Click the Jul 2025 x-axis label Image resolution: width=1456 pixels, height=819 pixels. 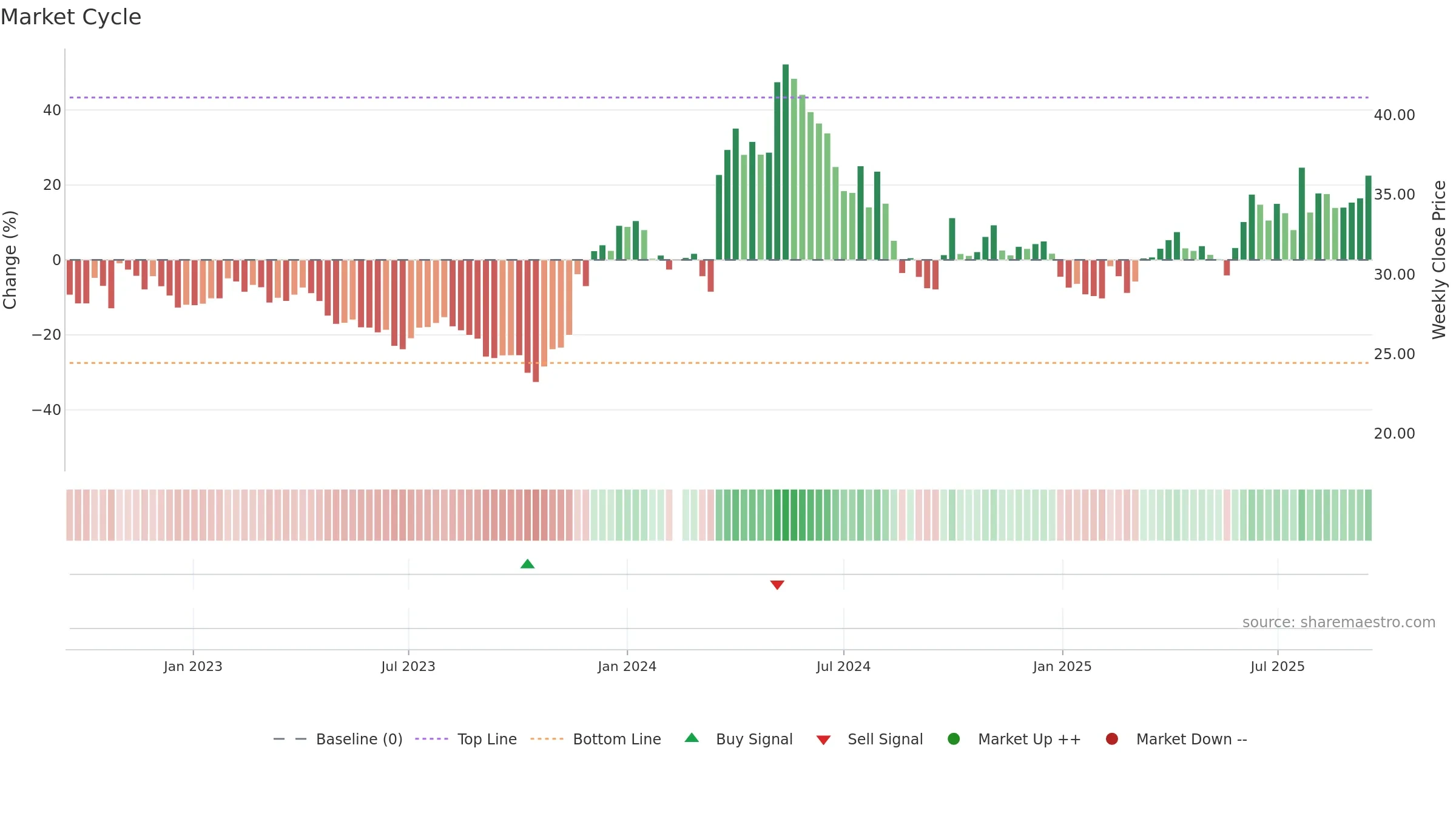click(x=1278, y=666)
